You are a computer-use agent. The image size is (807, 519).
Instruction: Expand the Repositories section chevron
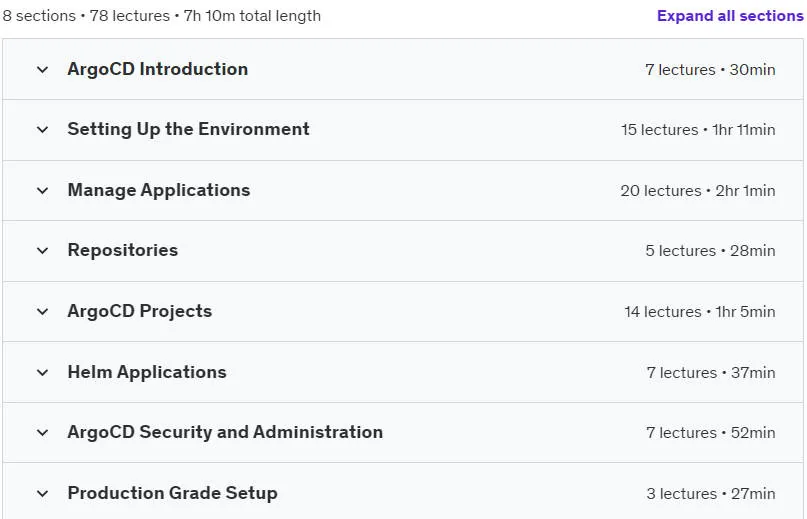[x=43, y=251]
